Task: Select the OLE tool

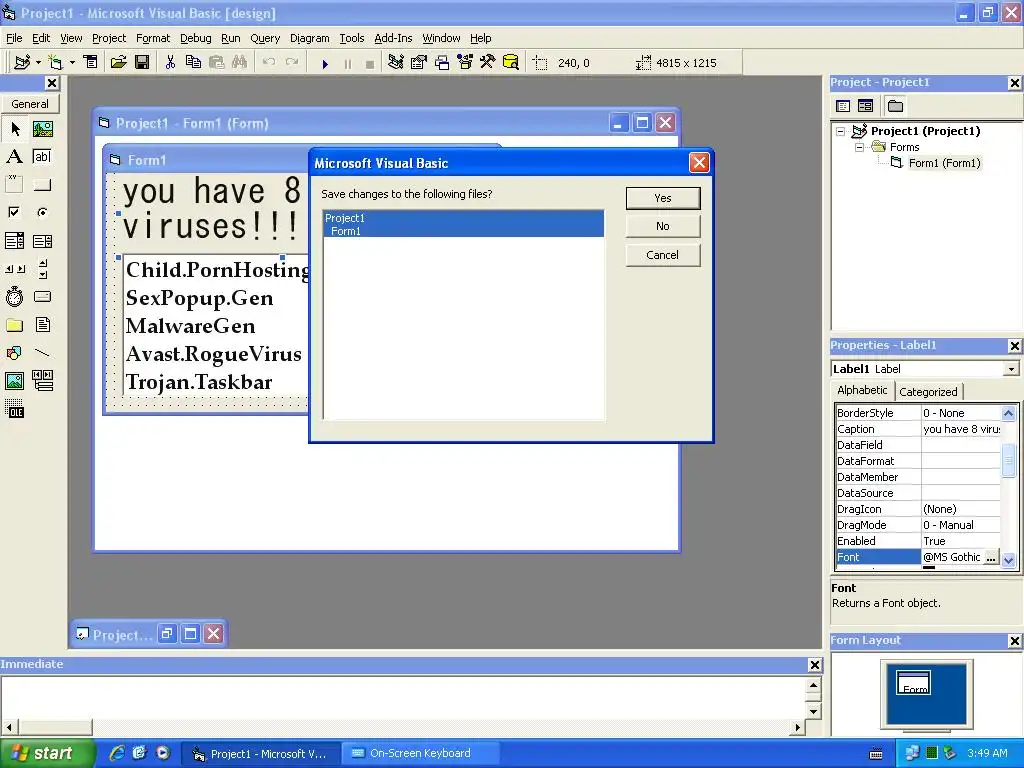Action: tap(14, 409)
